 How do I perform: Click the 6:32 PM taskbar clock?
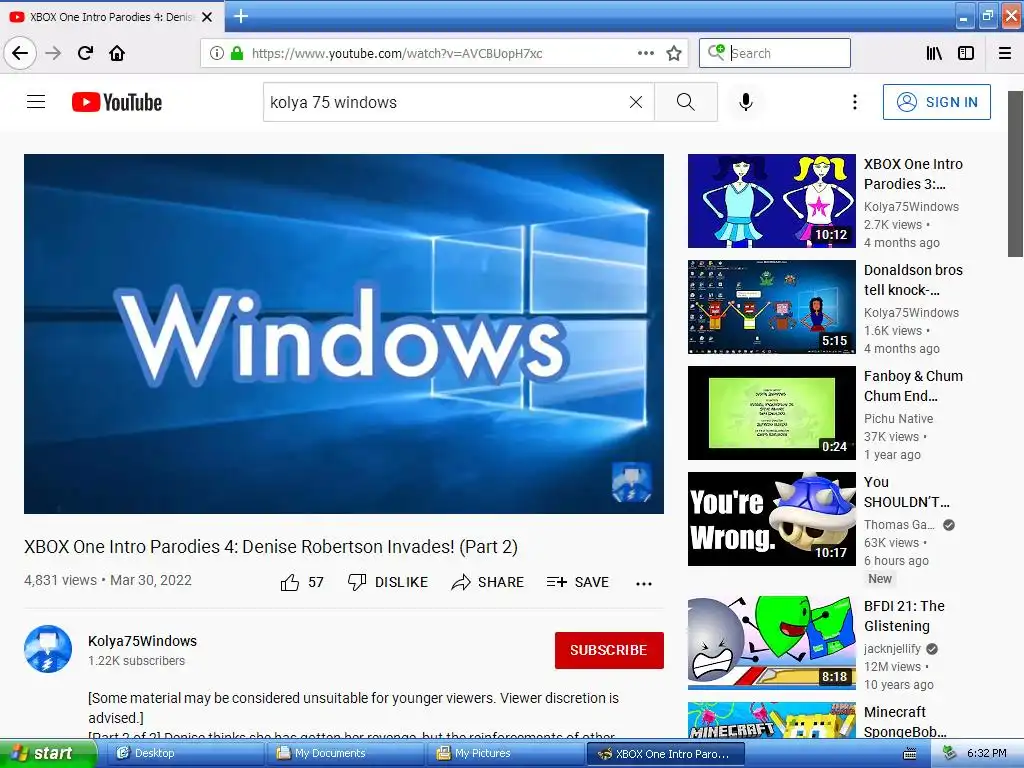click(987, 753)
